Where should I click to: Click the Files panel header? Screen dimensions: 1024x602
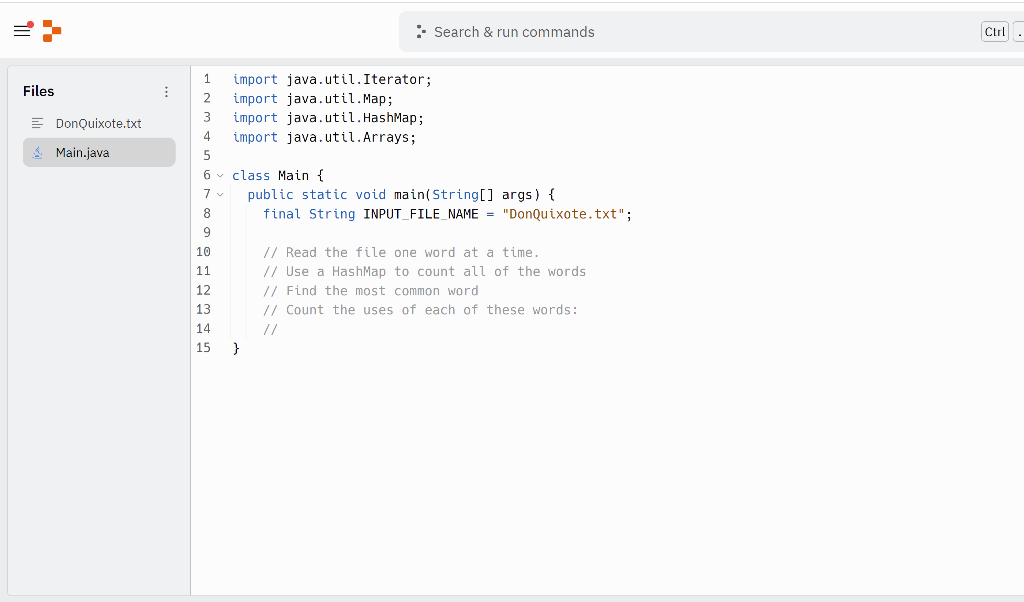coord(38,91)
